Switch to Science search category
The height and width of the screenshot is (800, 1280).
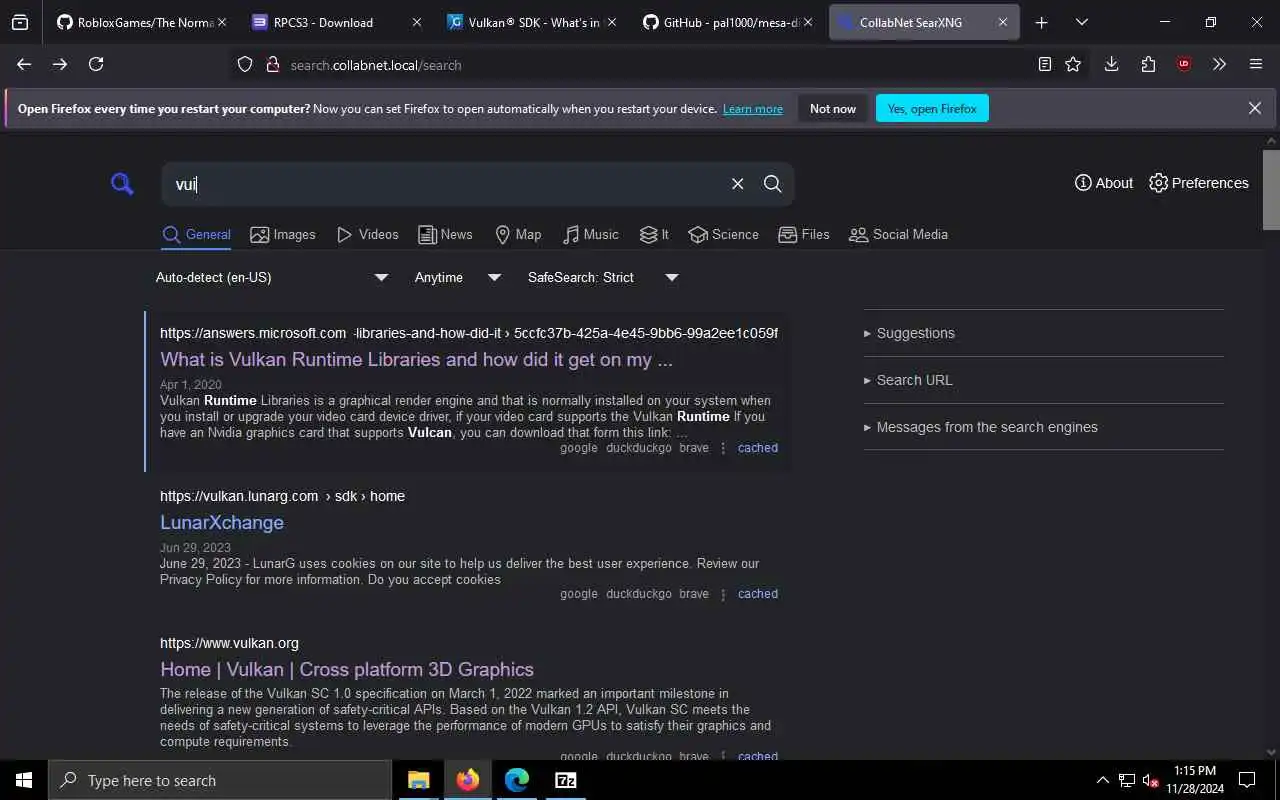click(724, 234)
